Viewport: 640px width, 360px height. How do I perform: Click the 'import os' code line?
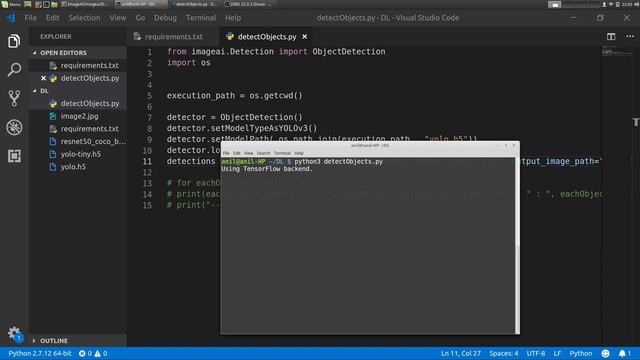coord(189,62)
